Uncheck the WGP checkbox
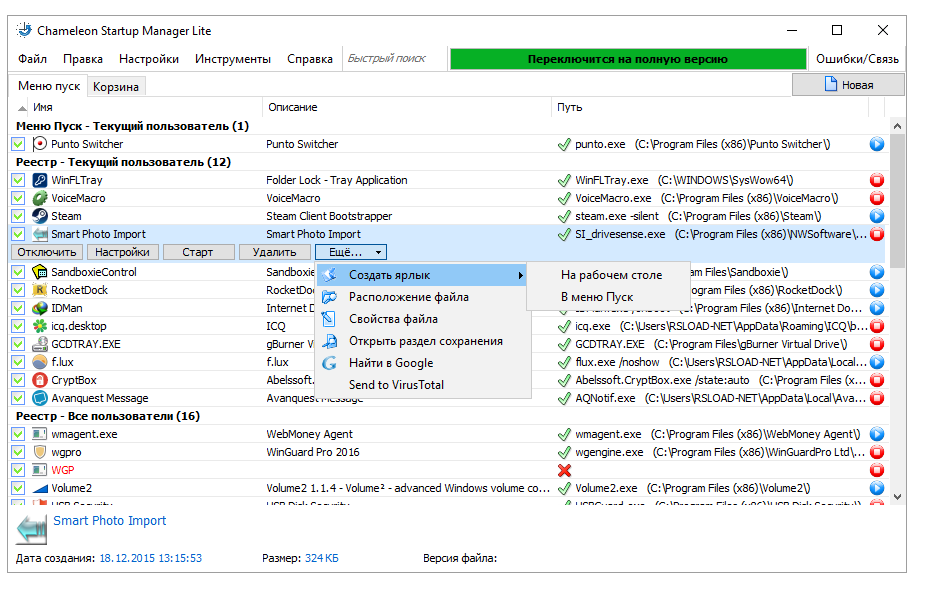The width and height of the screenshot is (936, 602). pyautogui.click(x=18, y=470)
